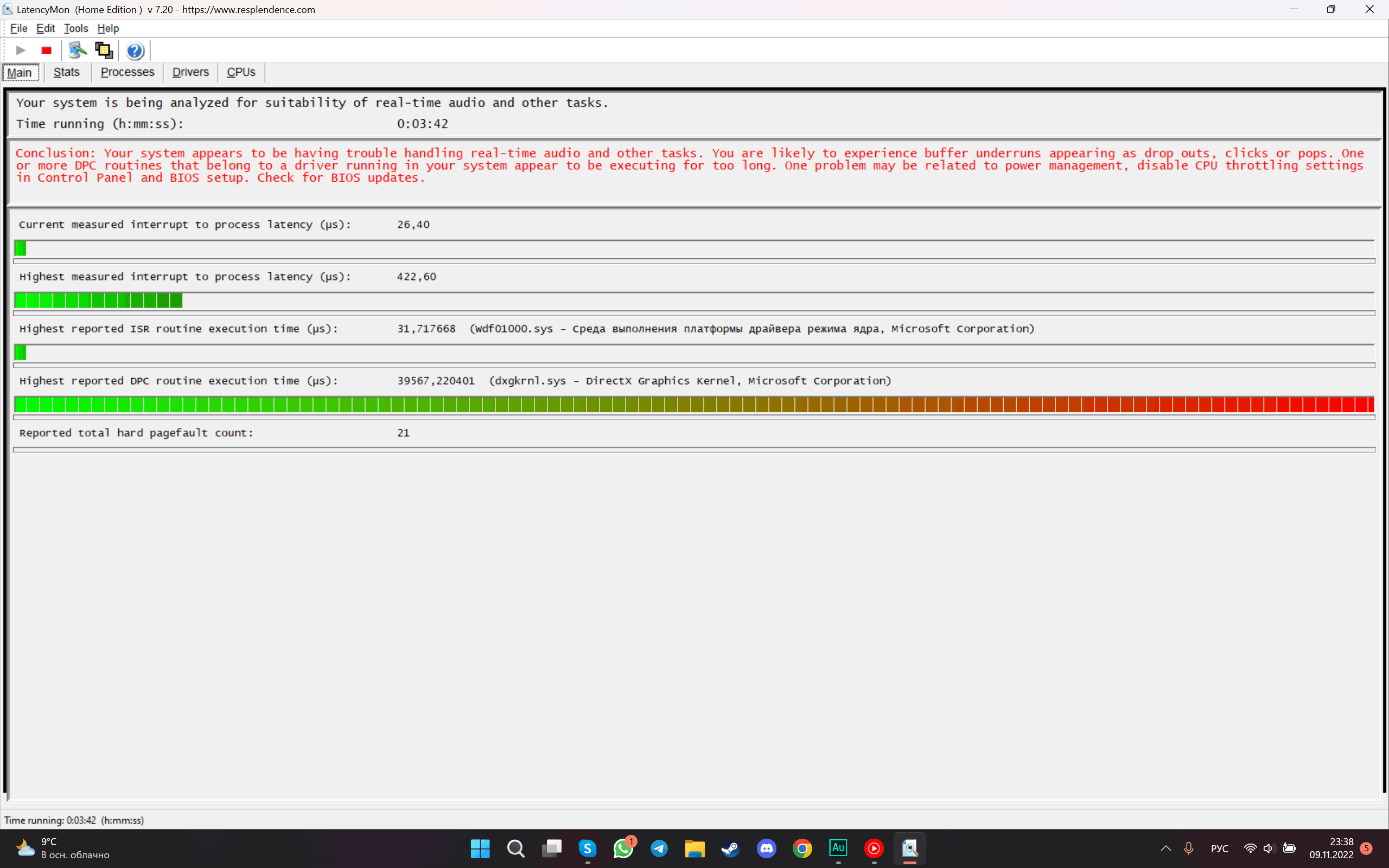This screenshot has width=1389, height=868.
Task: Switch to the CPUs tab
Action: [240, 72]
